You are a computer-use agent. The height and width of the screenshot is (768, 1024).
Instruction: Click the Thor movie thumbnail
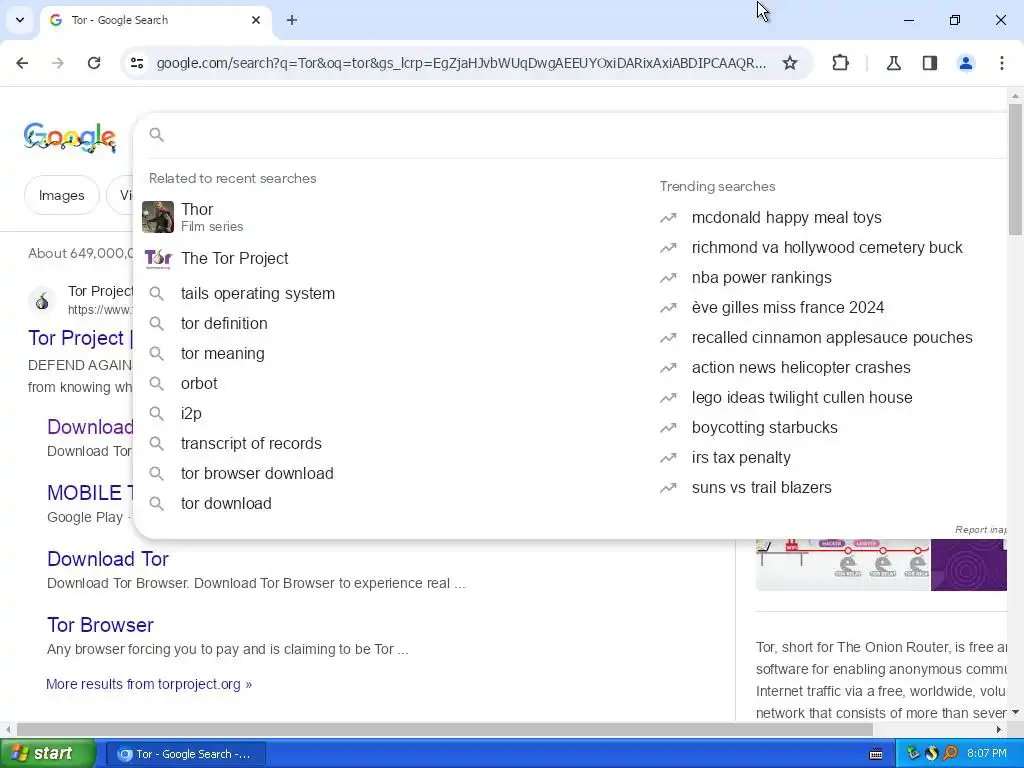point(158,217)
